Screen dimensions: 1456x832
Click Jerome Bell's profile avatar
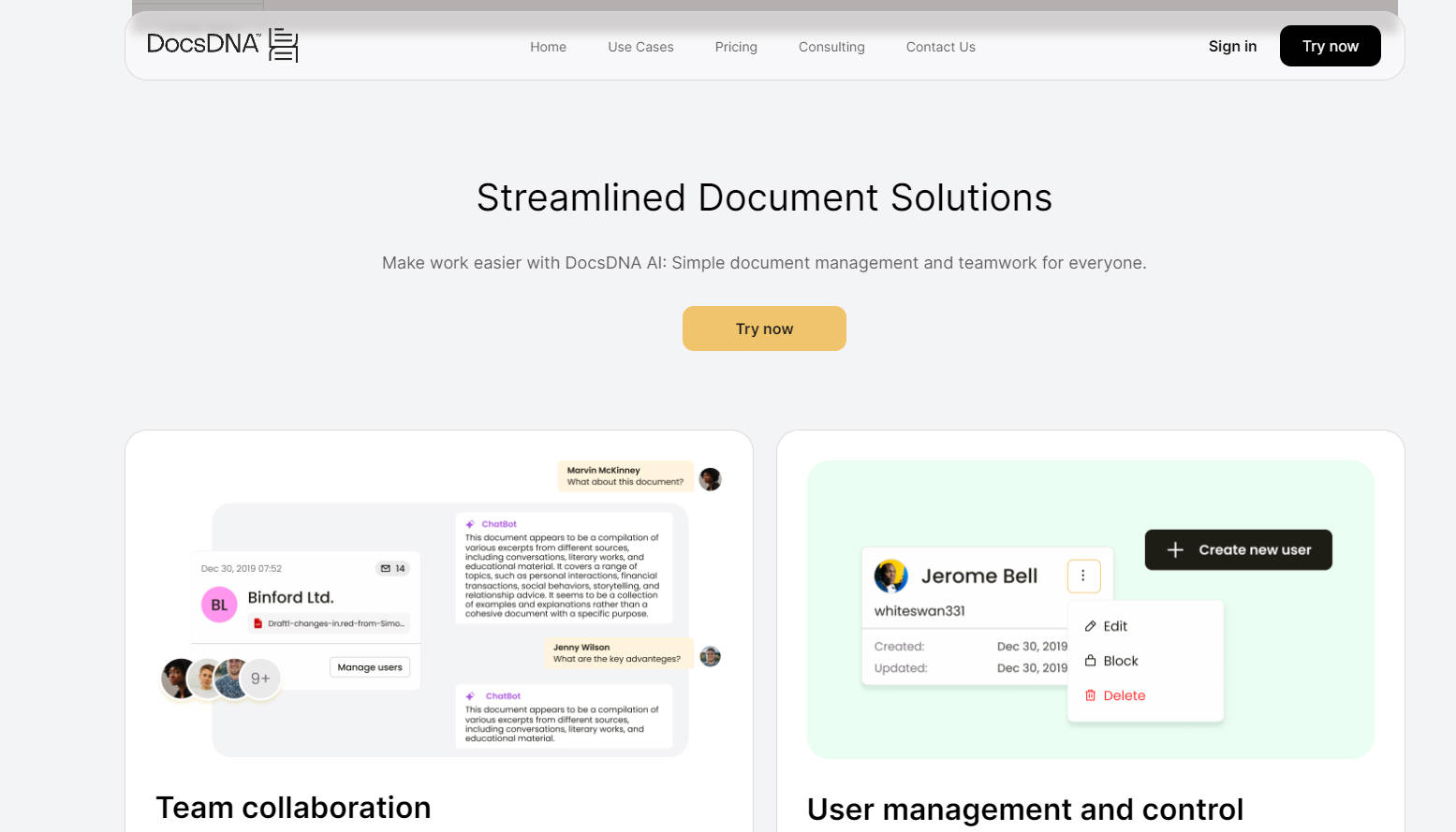890,576
